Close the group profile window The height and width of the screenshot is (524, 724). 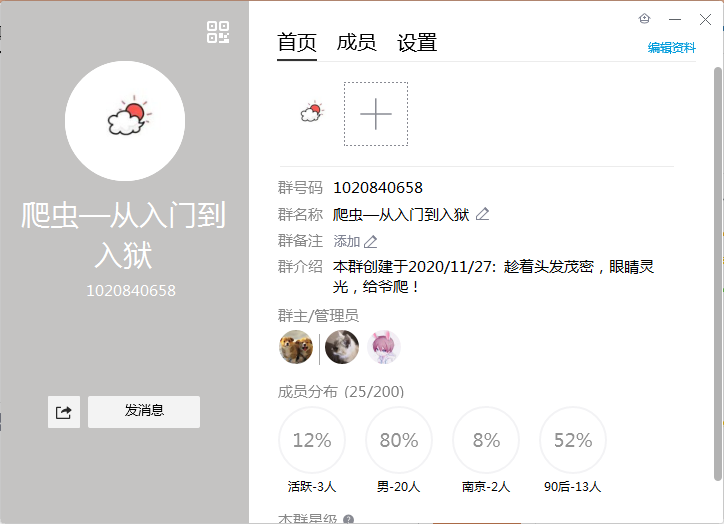tap(705, 19)
